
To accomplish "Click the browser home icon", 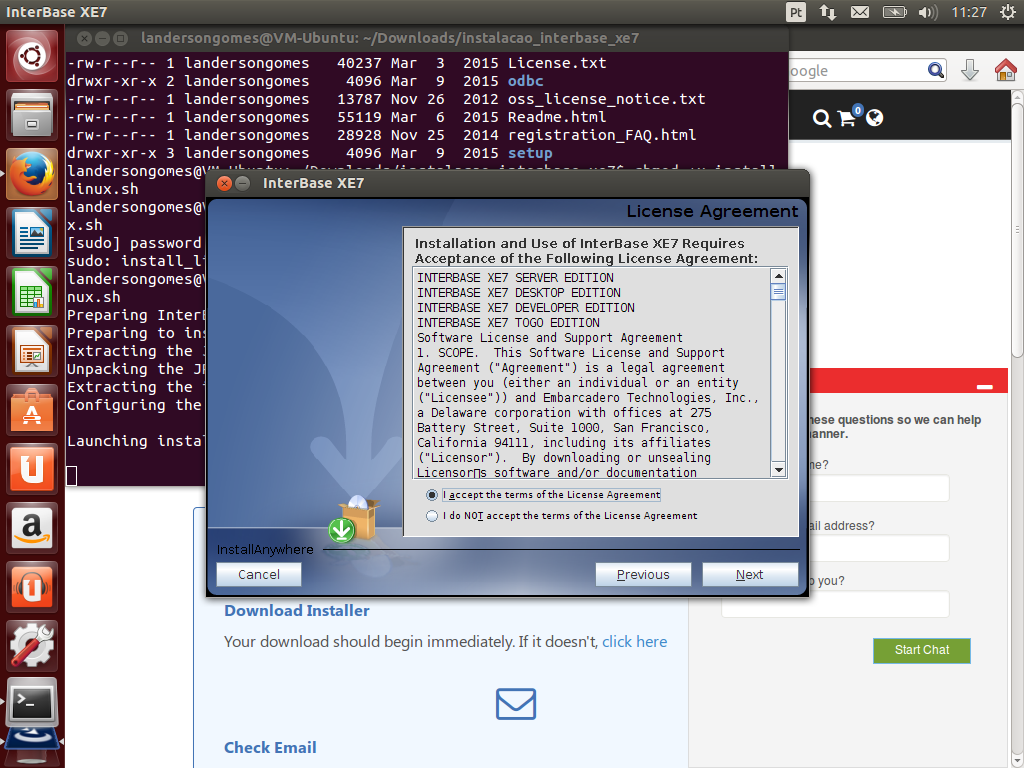I will coord(1005,71).
